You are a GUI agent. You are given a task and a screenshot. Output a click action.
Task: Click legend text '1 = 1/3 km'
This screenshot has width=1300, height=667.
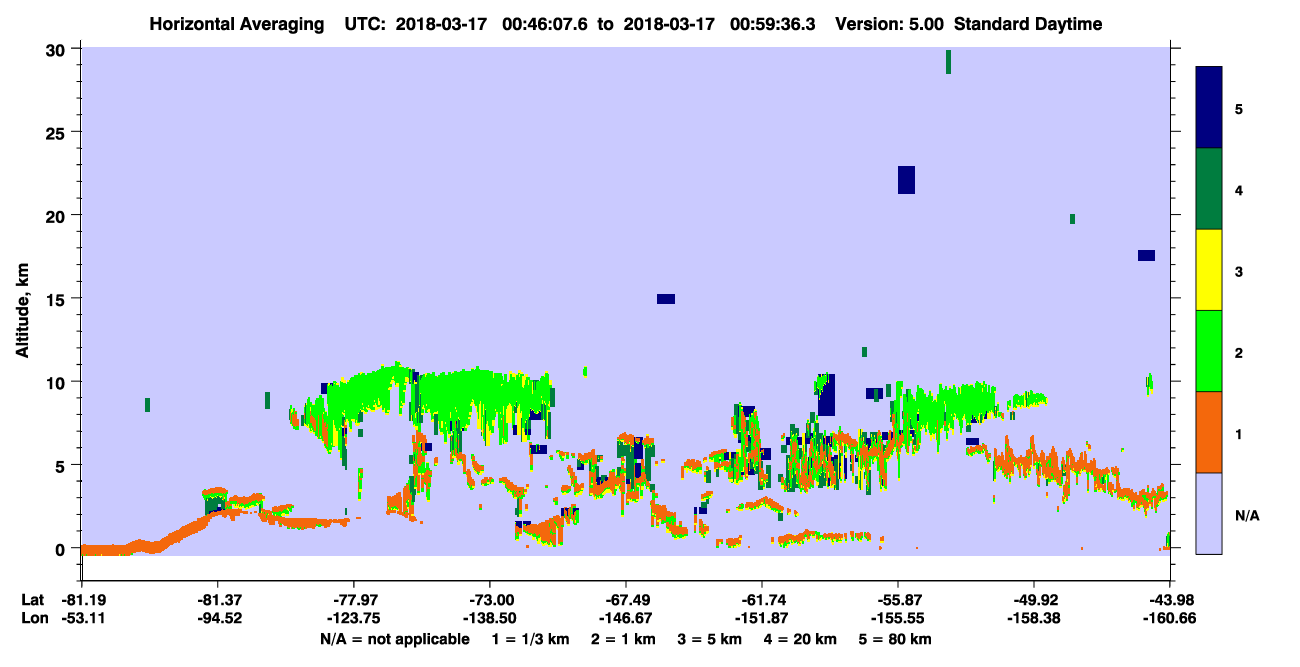coord(530,639)
